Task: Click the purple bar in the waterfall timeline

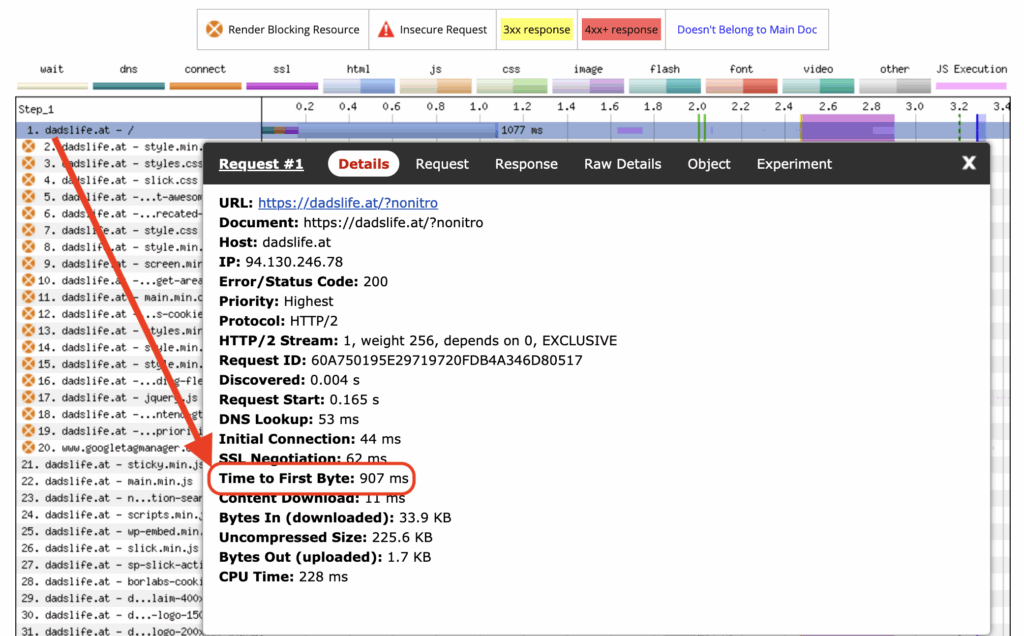Action: coord(846,130)
